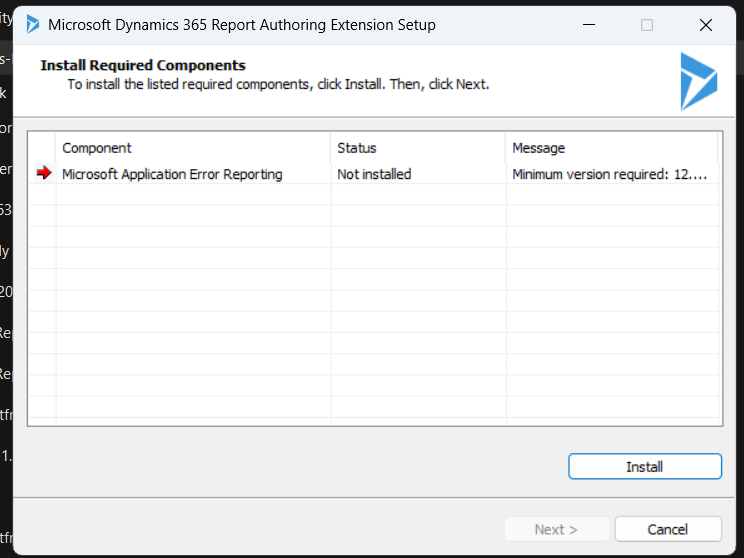Close the Setup window
Viewport: 744px width, 558px height.
[x=706, y=25]
